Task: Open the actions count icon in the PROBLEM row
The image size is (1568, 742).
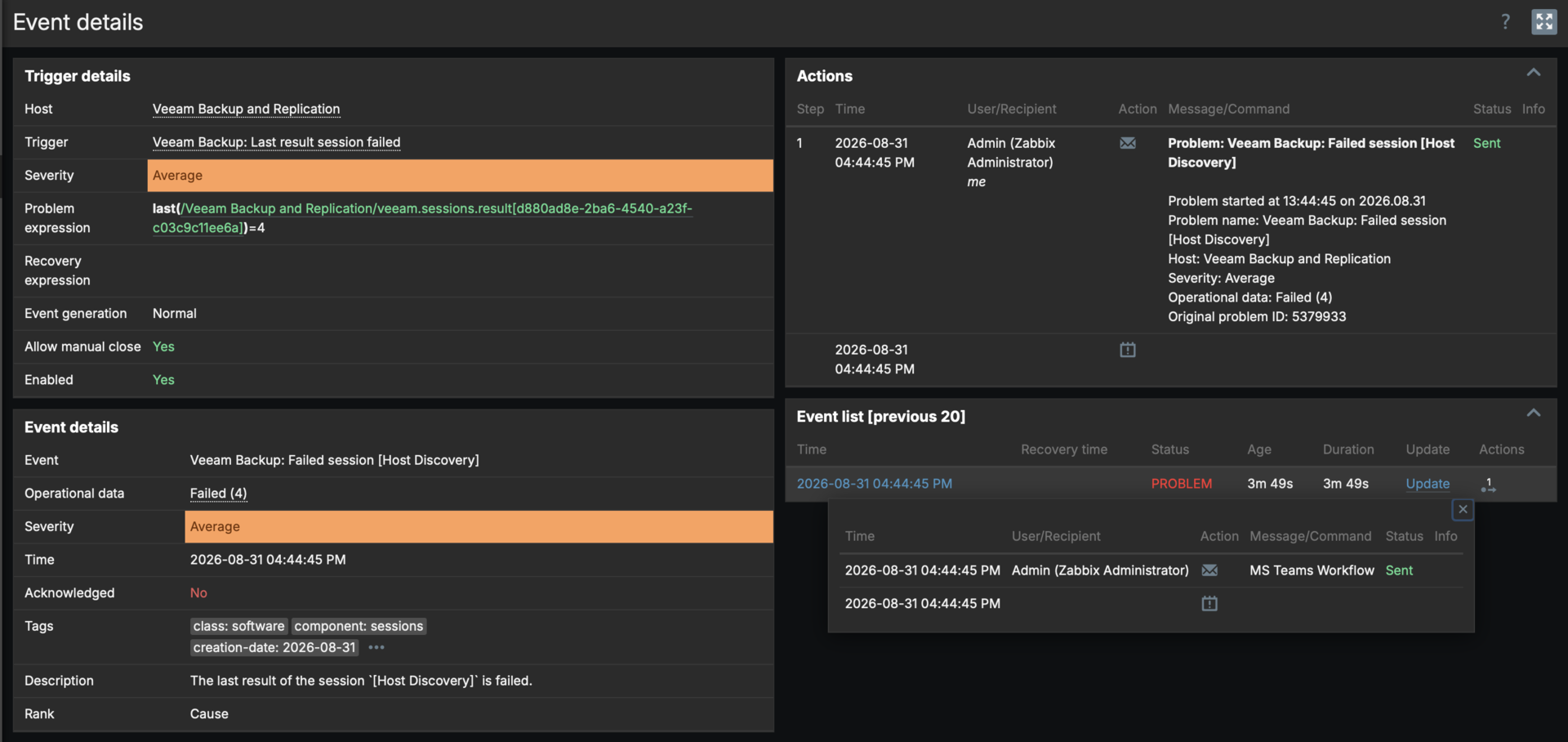Action: [1489, 484]
